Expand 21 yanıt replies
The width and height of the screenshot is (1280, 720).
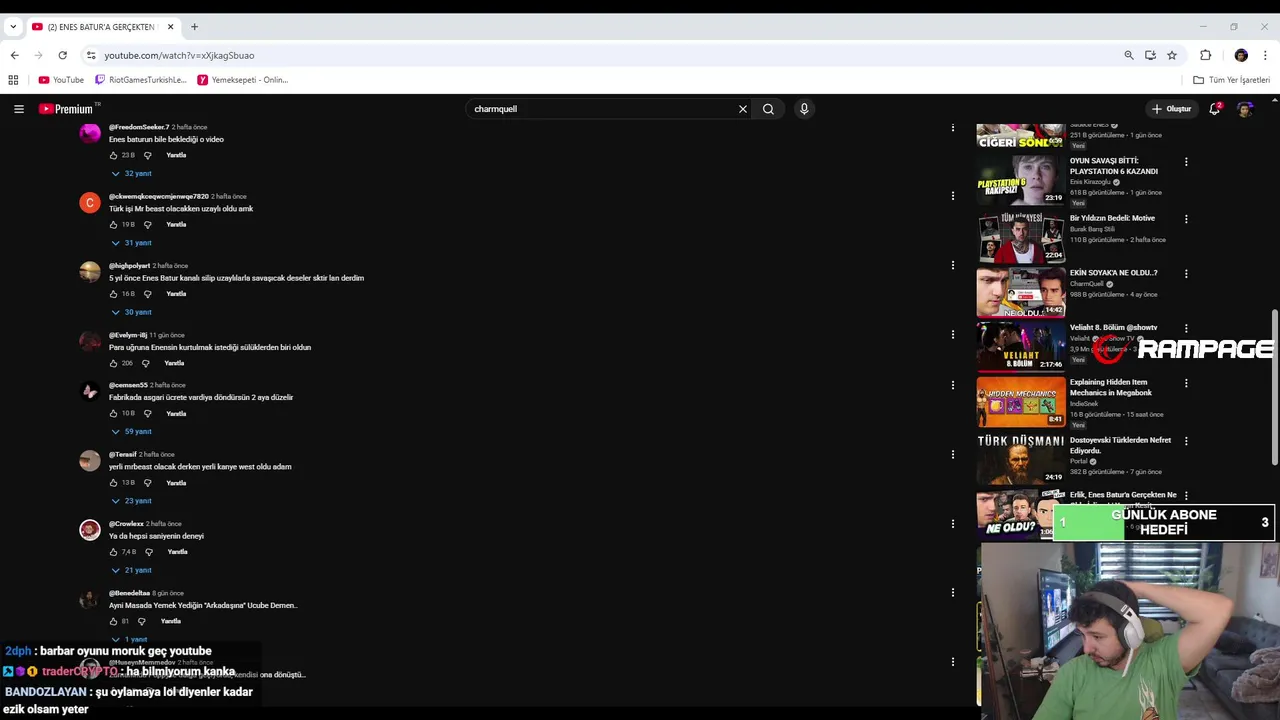pos(131,570)
